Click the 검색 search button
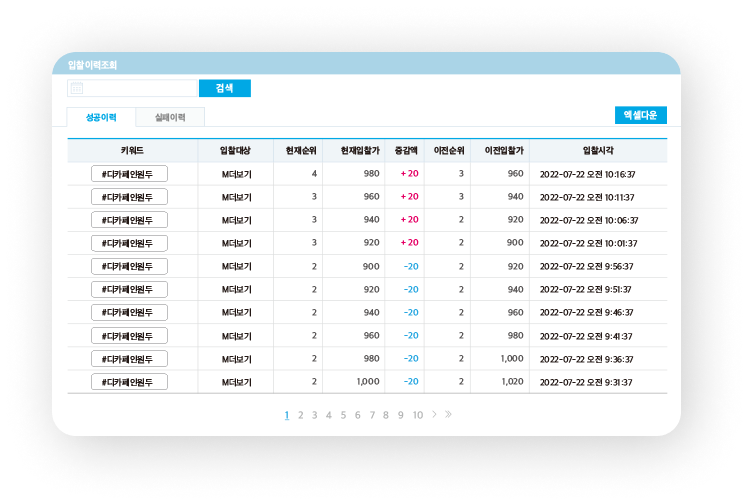 click(225, 88)
